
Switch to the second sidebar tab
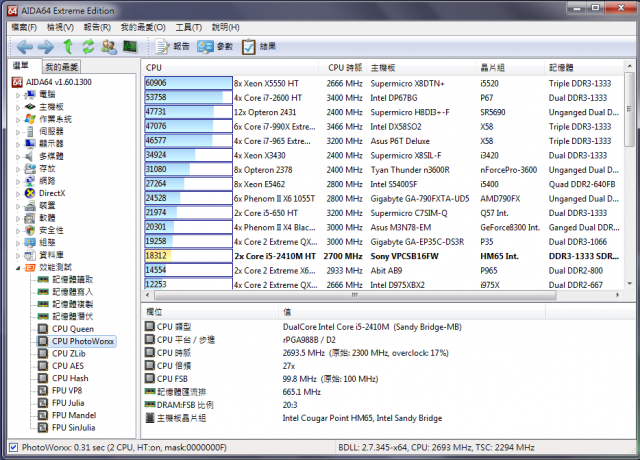click(x=61, y=67)
